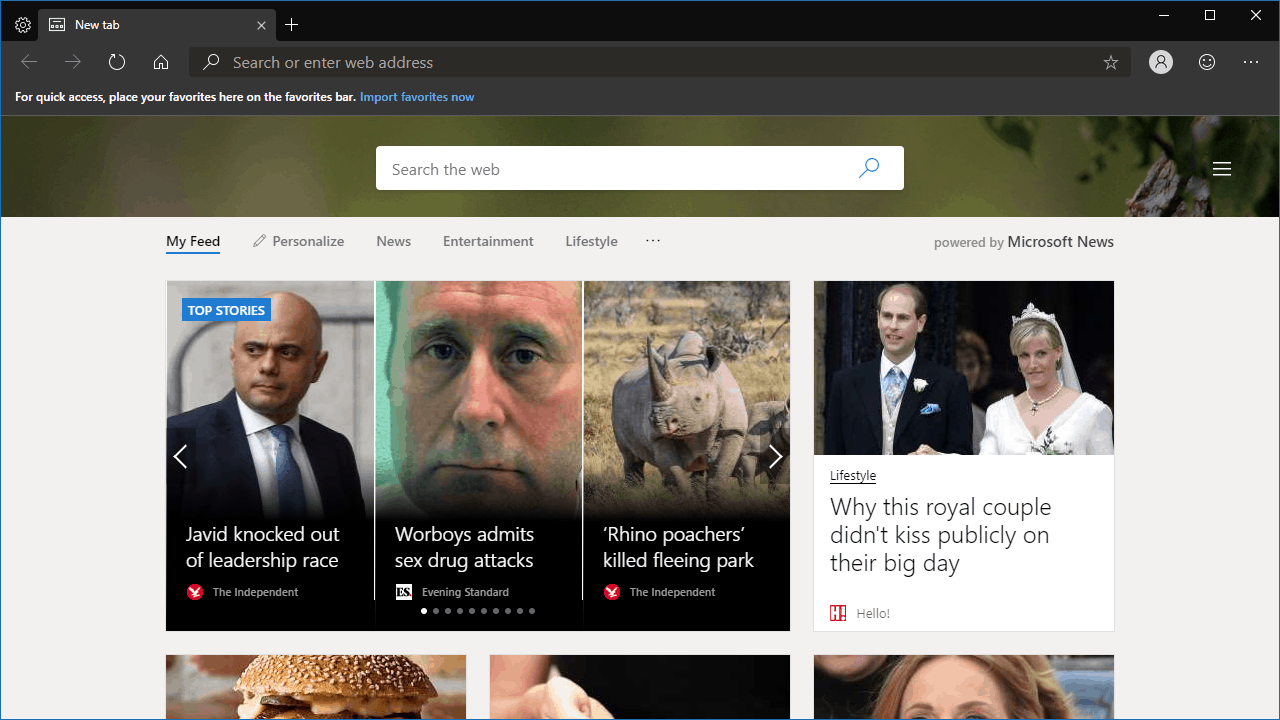Open a new tab with the plus button
1280x720 pixels.
point(291,24)
